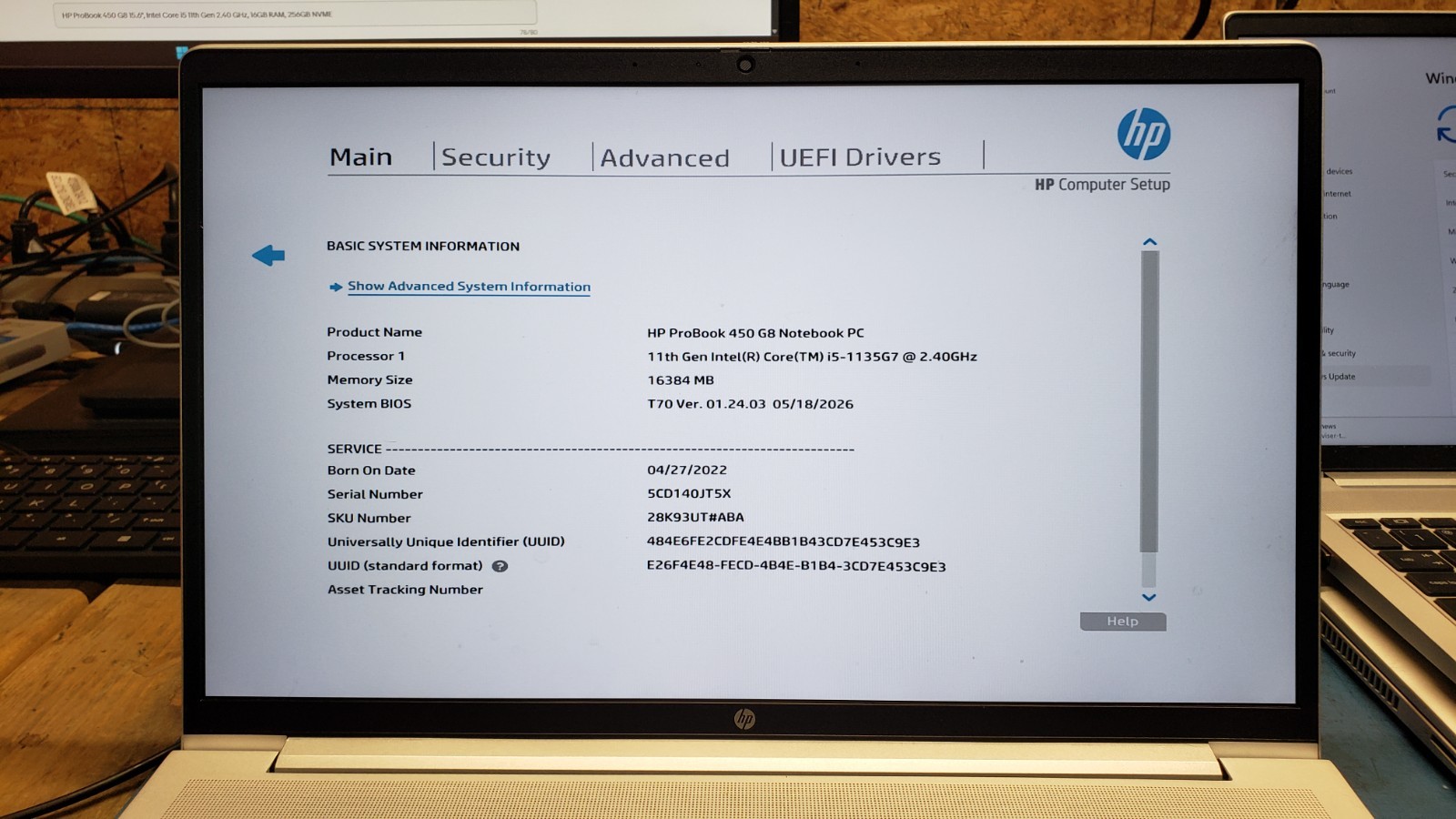Click the 16384 MB memory value
This screenshot has height=819, width=1456.
pyautogui.click(x=681, y=380)
